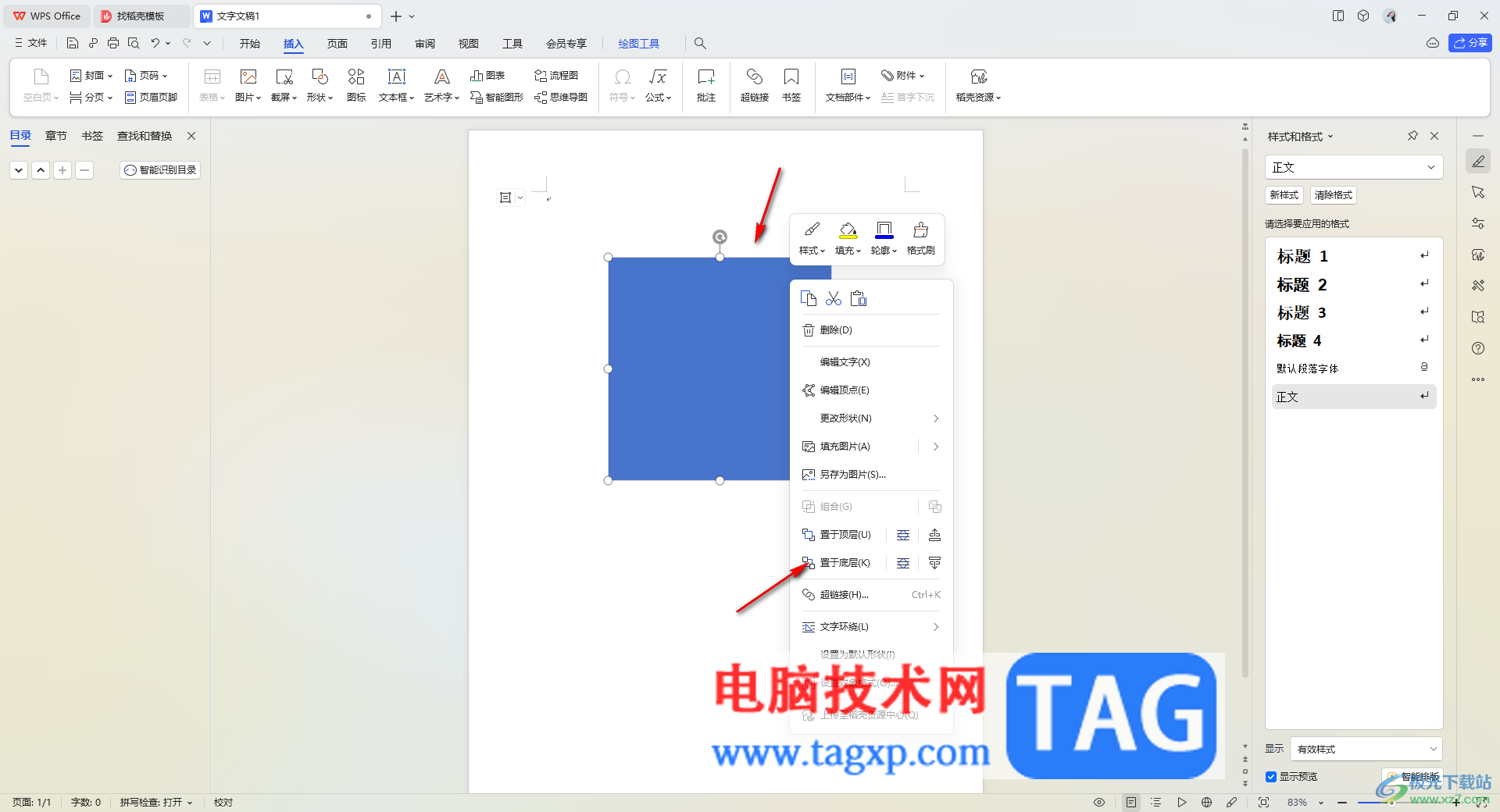Click the page view layout icon in status bar
The image size is (1500, 812).
coord(1131,802)
